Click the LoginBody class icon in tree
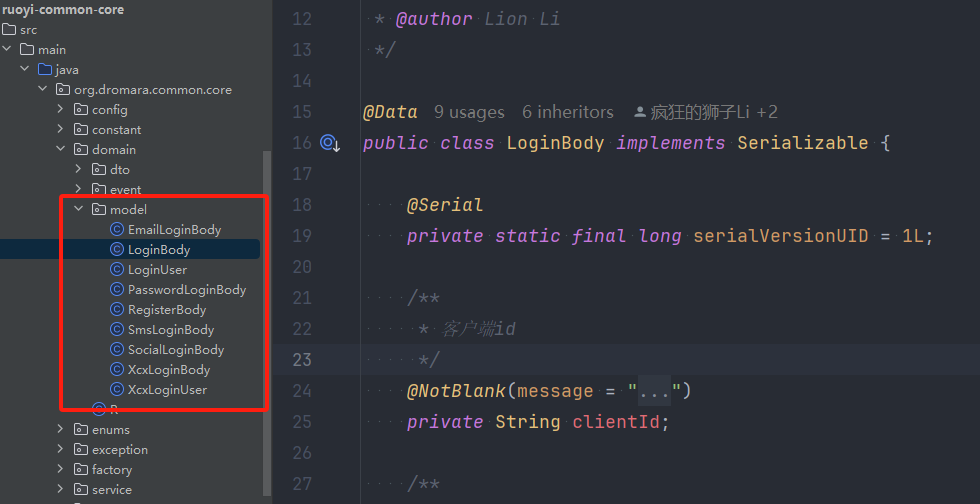 117,250
